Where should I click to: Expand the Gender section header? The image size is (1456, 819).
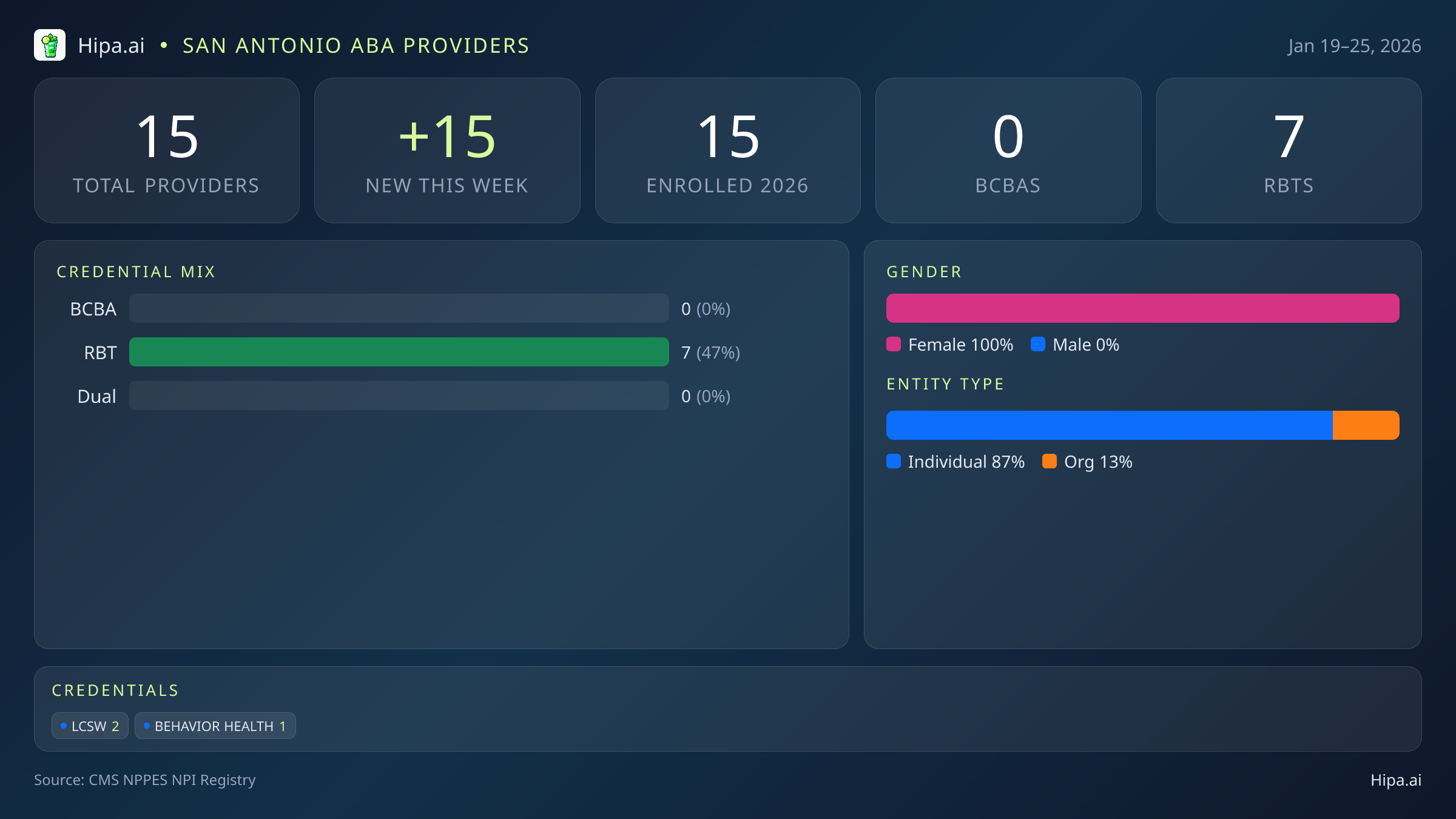click(x=924, y=271)
